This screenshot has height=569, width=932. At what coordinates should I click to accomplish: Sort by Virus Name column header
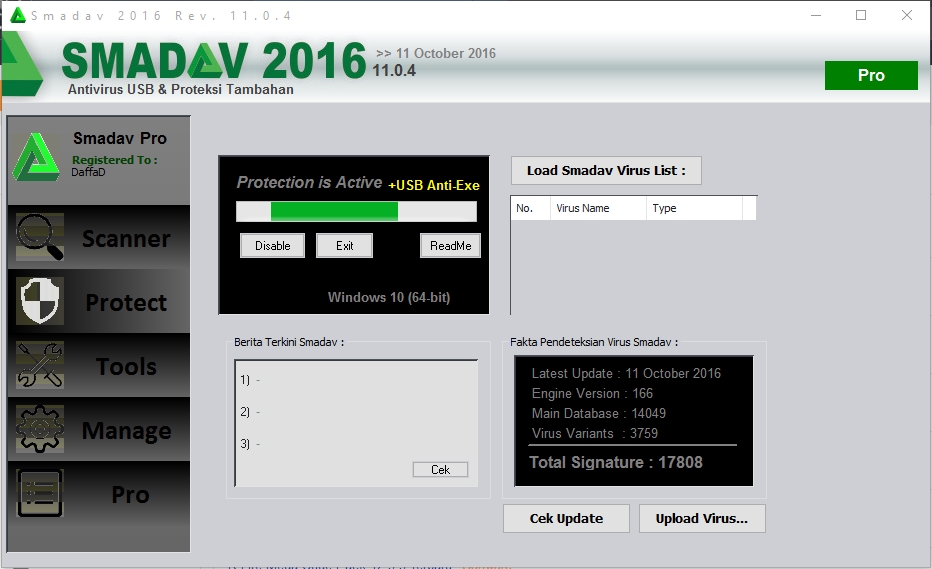pyautogui.click(x=599, y=208)
